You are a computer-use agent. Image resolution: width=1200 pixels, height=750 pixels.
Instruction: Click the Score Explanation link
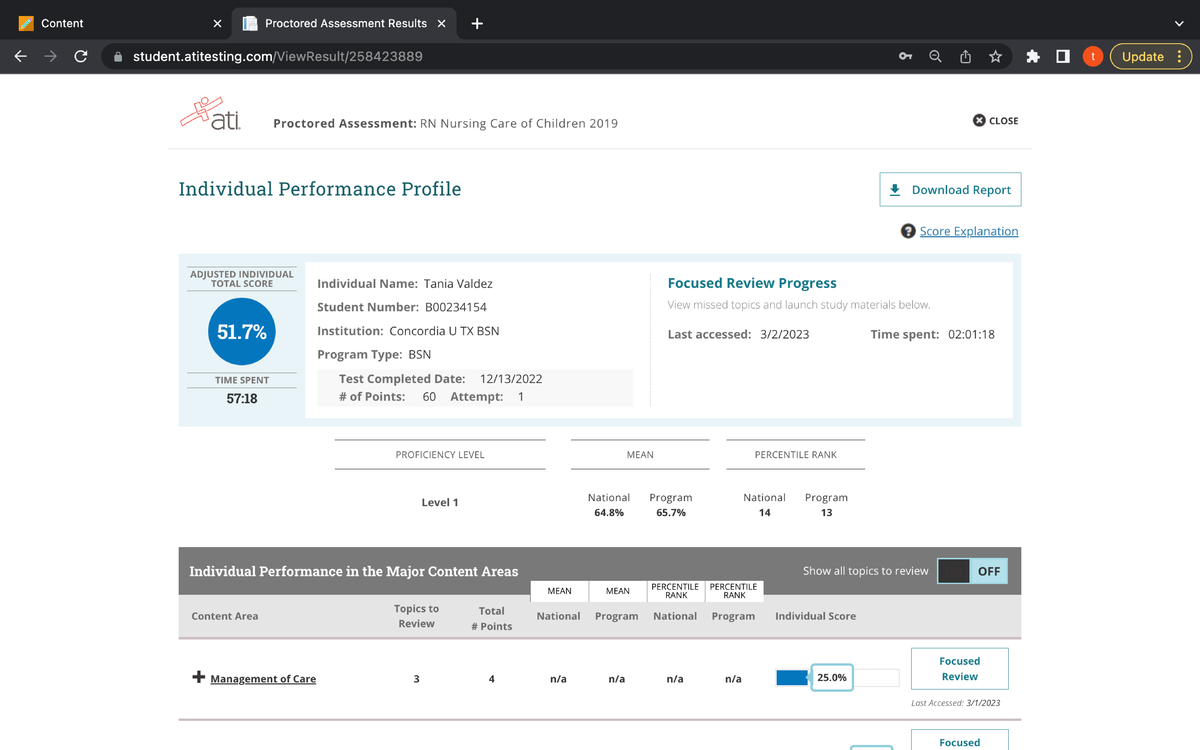point(968,230)
